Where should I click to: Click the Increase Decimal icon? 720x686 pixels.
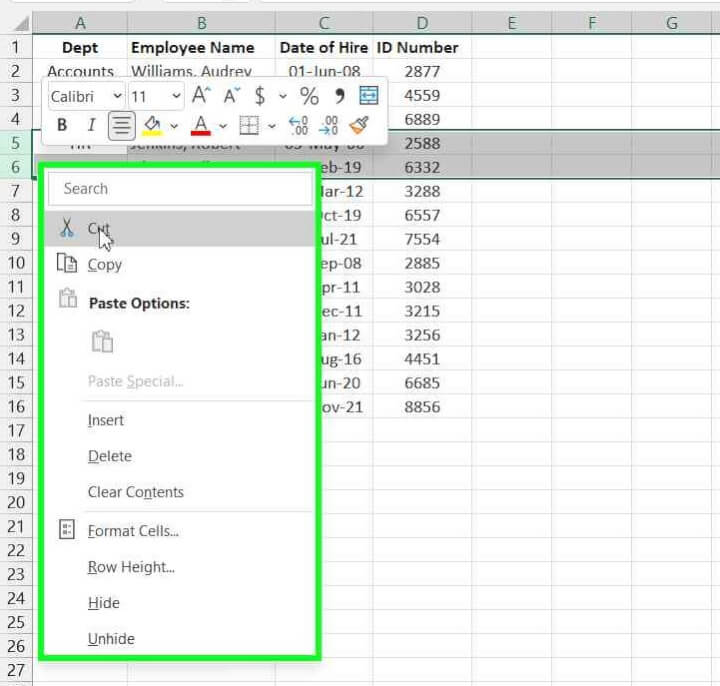click(298, 126)
